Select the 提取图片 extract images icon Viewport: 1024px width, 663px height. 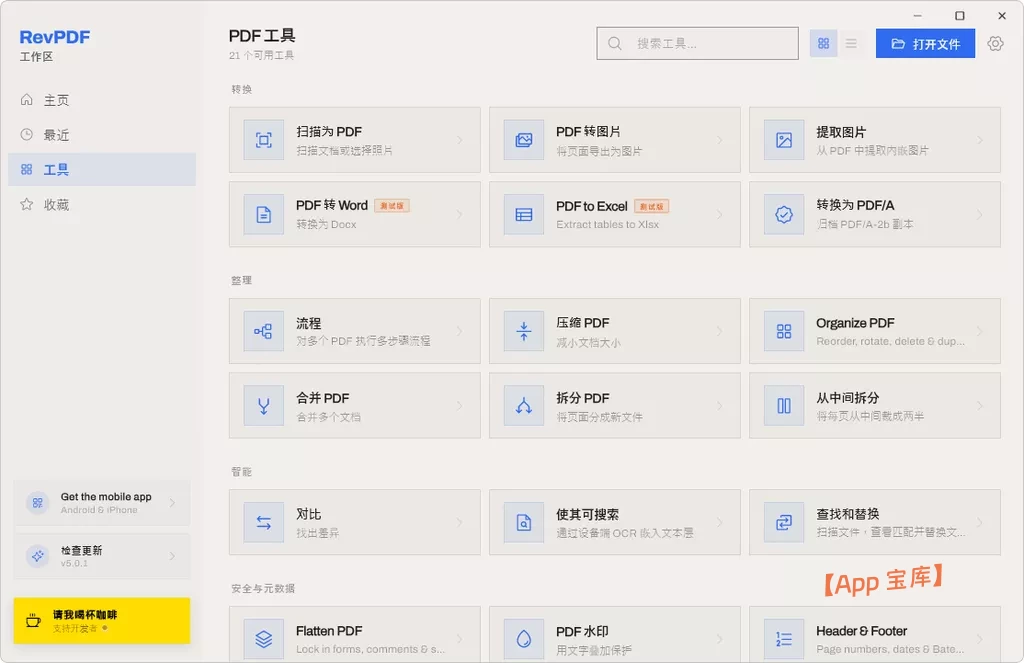tap(784, 140)
